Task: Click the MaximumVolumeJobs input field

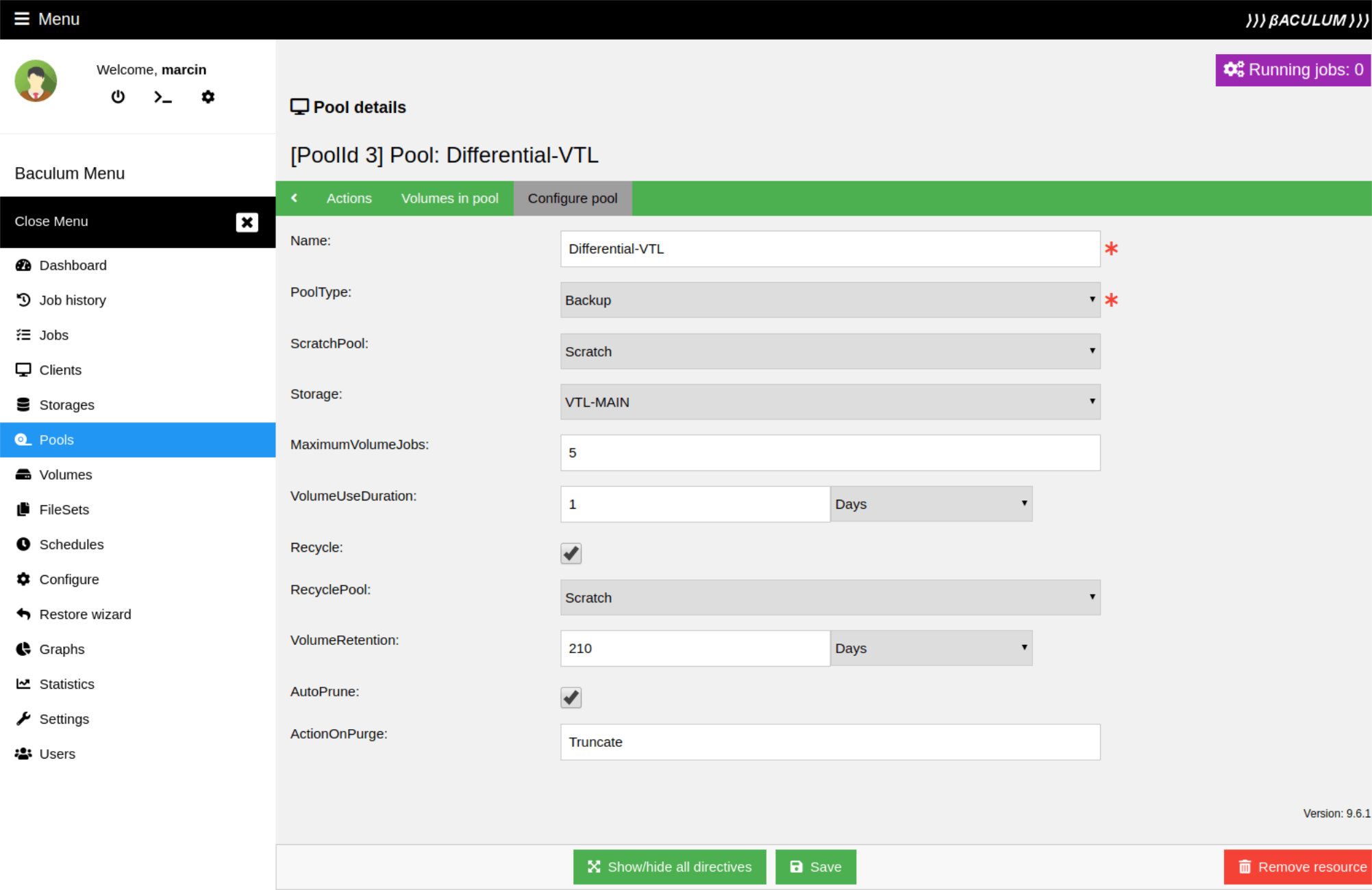Action: [x=830, y=453]
